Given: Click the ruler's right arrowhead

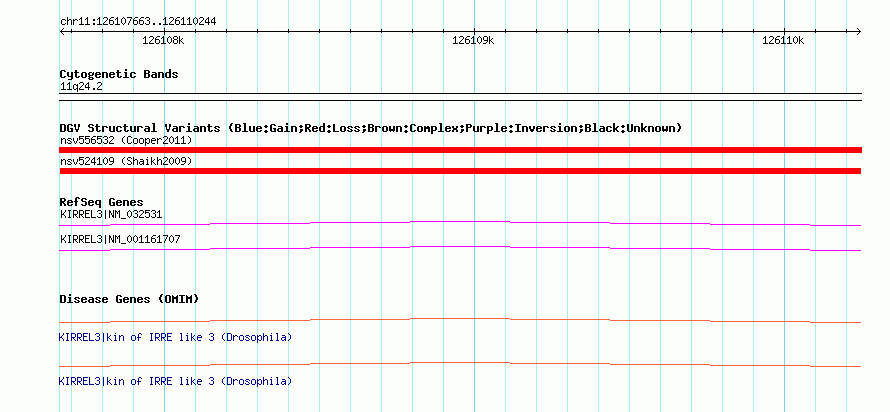Looking at the screenshot, I should [859, 31].
